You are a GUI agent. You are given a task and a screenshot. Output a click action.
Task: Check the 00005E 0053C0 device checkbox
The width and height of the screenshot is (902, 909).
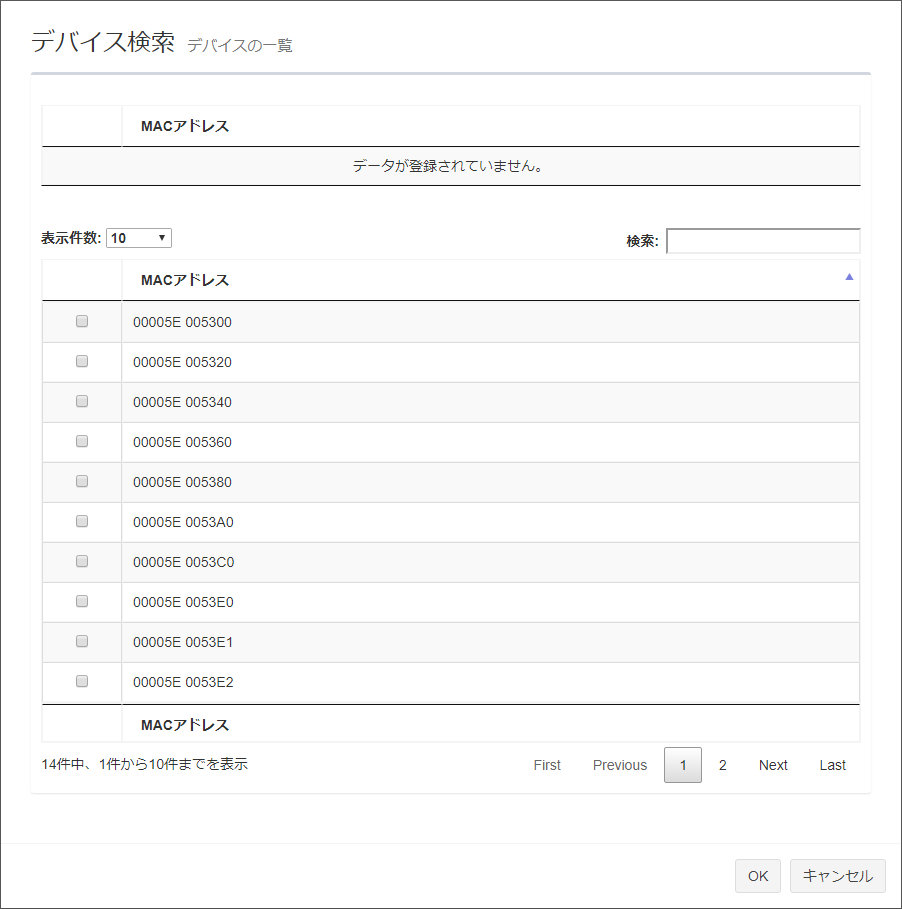point(82,561)
